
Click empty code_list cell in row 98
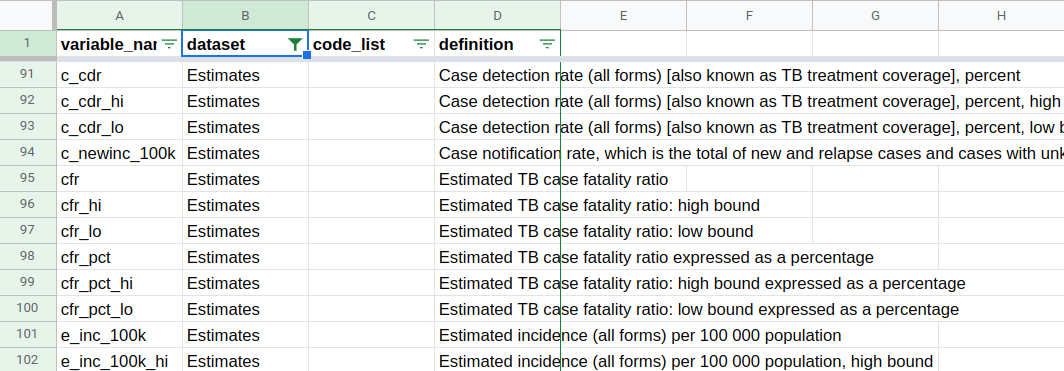(371, 257)
